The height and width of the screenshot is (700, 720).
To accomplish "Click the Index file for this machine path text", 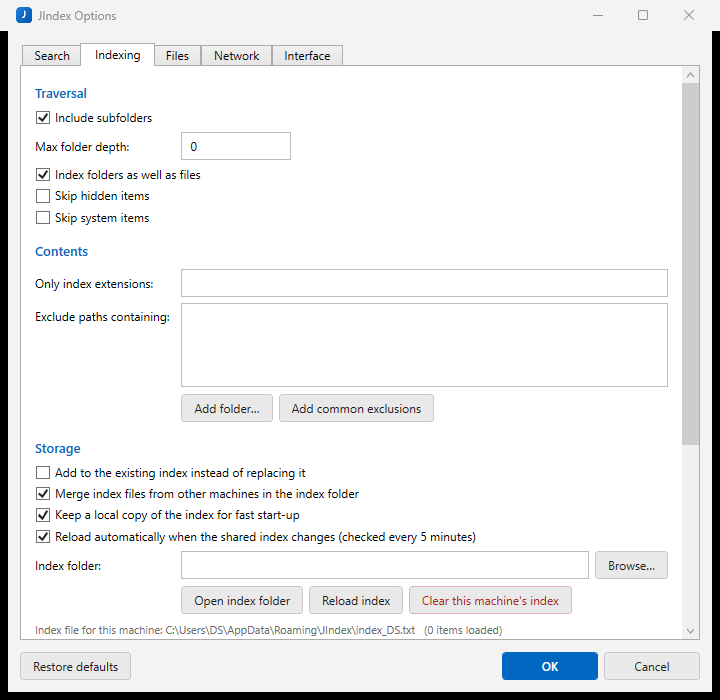I will click(x=225, y=630).
